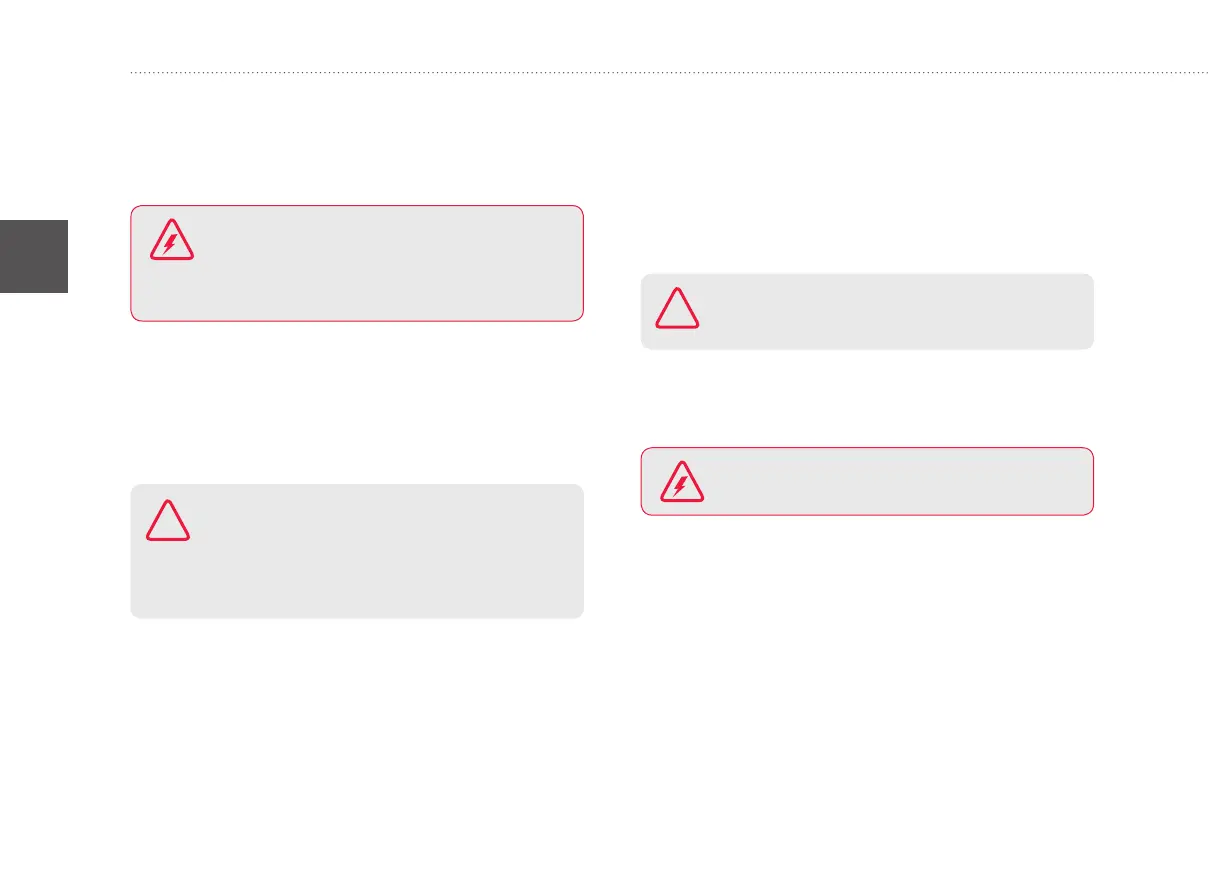The height and width of the screenshot is (873, 1208).
Task: Click the plain caution triangle in the bottom-left box
Action: (x=169, y=520)
